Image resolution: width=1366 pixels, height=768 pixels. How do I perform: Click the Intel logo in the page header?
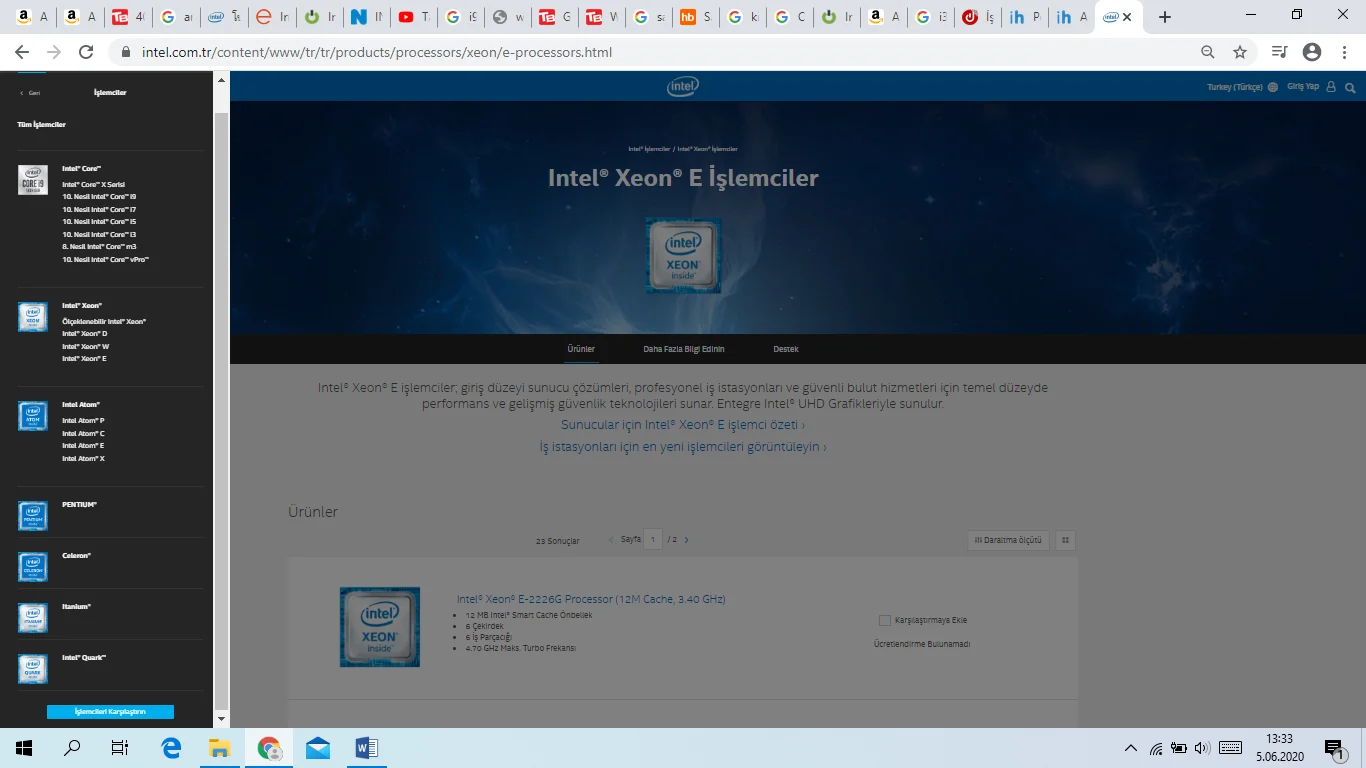(x=683, y=87)
